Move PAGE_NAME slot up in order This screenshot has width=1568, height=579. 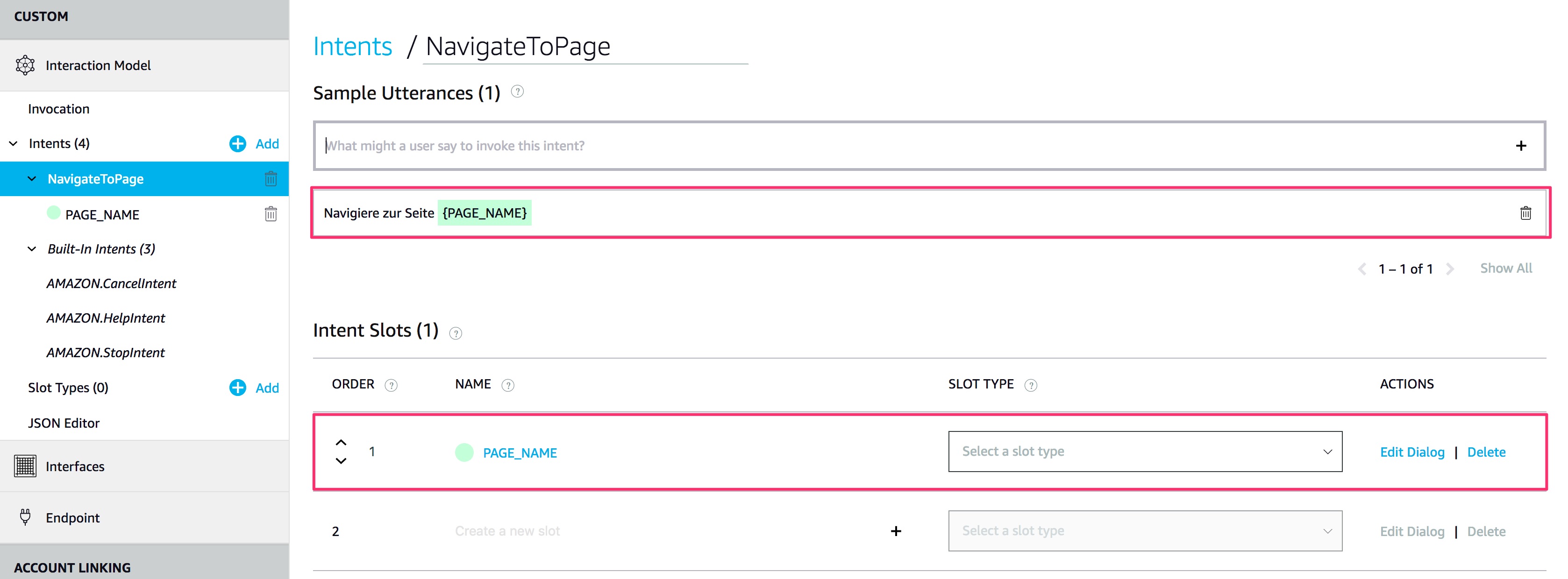(341, 443)
